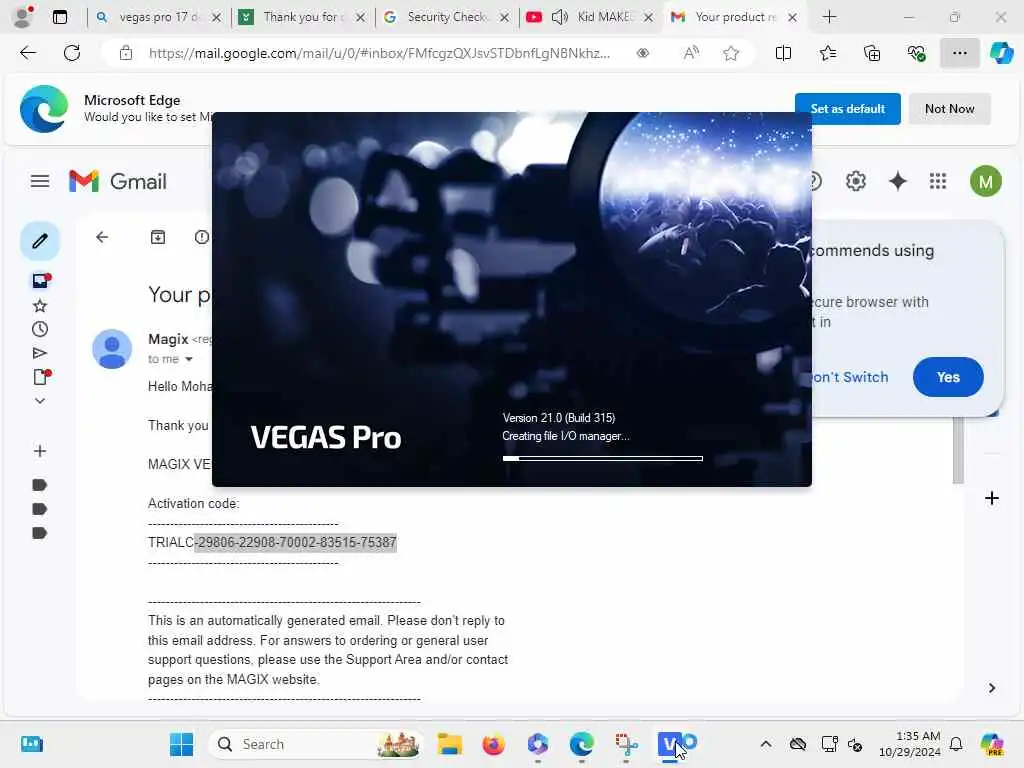
Task: Archive this email
Action: click(x=158, y=237)
